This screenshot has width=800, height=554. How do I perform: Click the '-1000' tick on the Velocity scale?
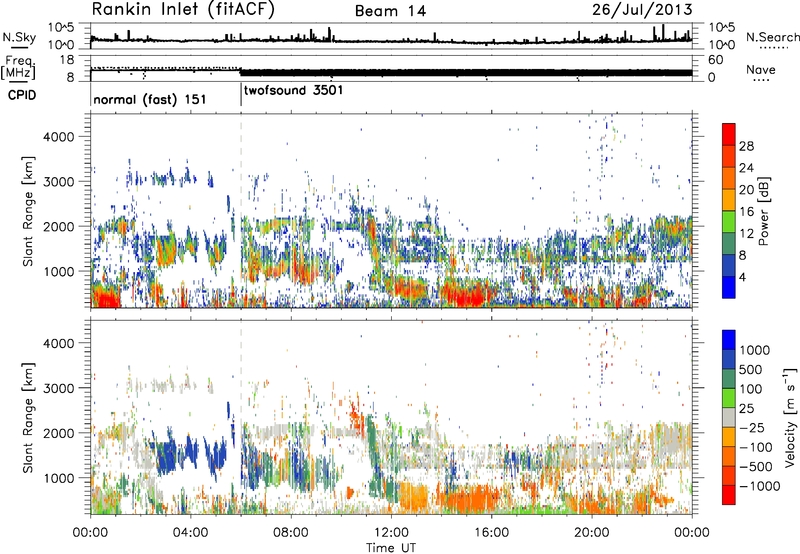click(759, 486)
